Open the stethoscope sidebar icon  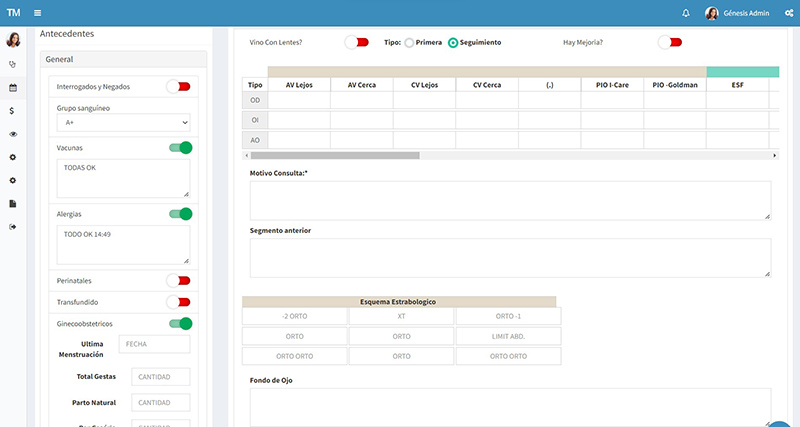pyautogui.click(x=13, y=64)
